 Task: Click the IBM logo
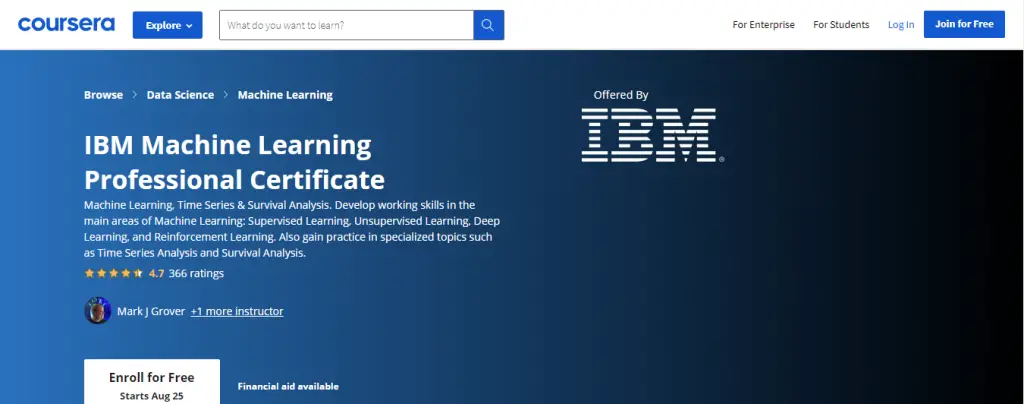(649, 135)
